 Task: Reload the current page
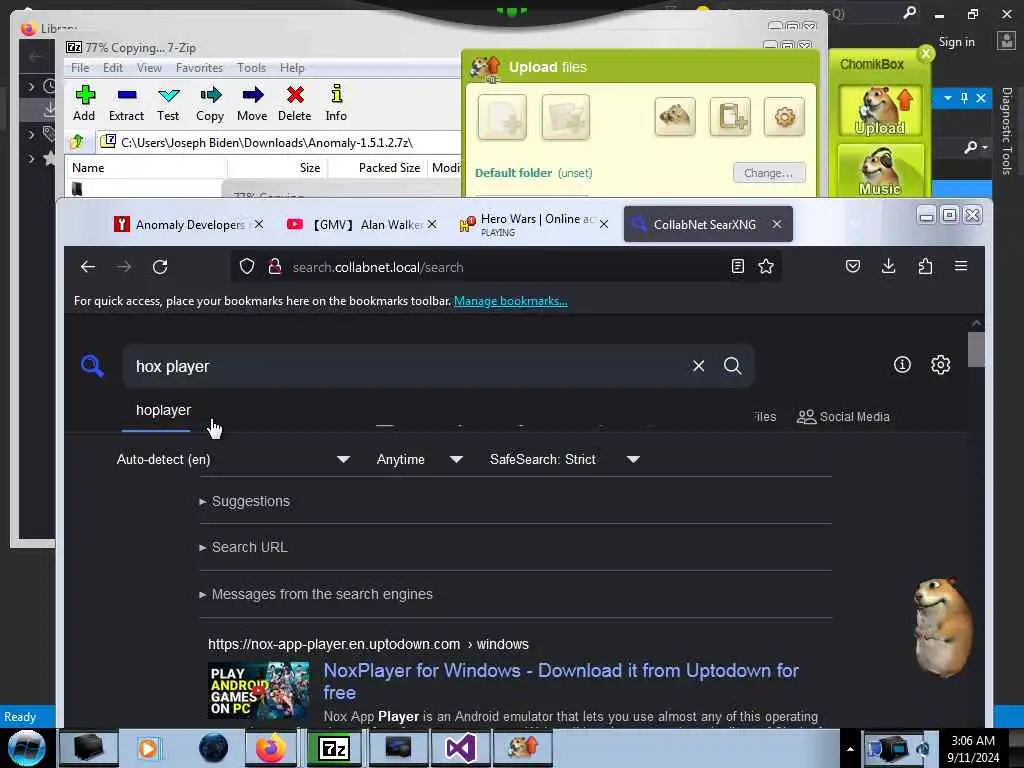pos(160,266)
